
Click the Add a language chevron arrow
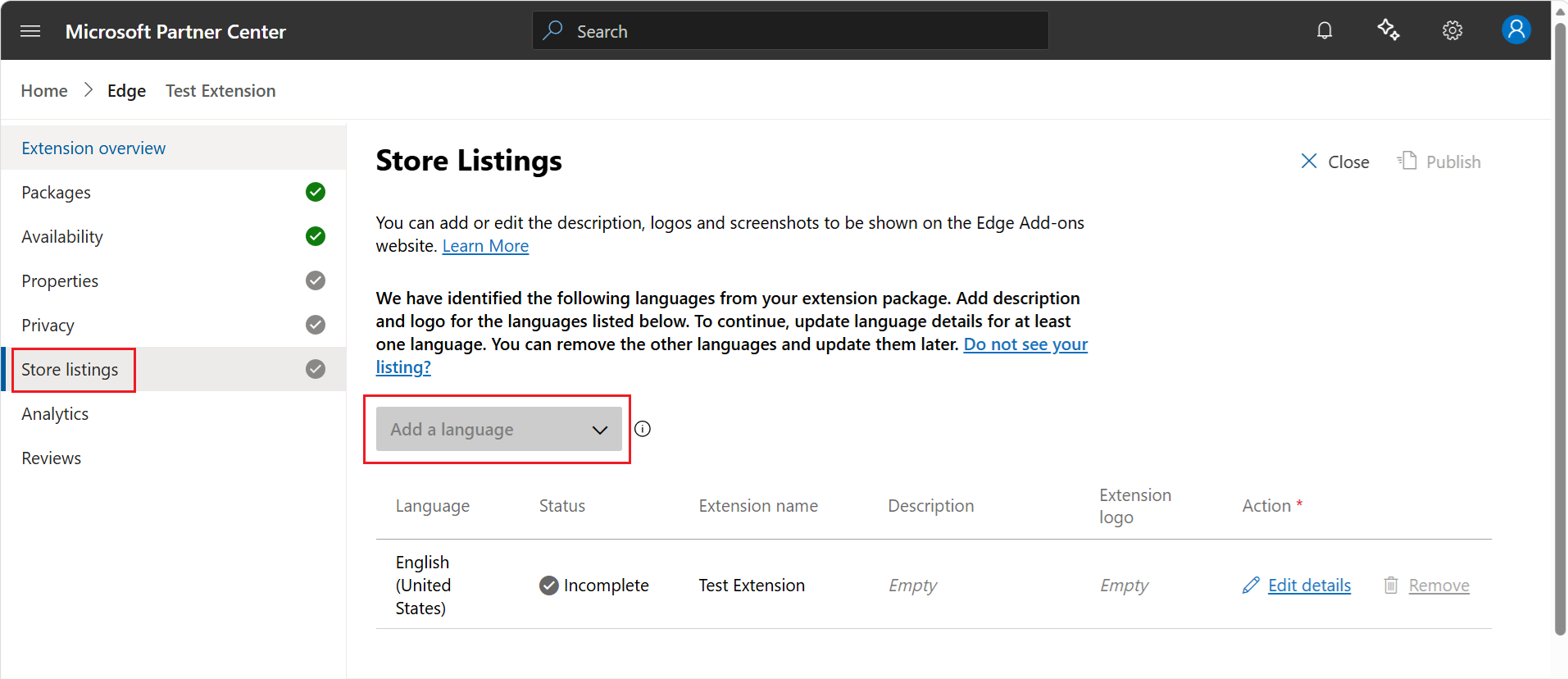point(600,430)
